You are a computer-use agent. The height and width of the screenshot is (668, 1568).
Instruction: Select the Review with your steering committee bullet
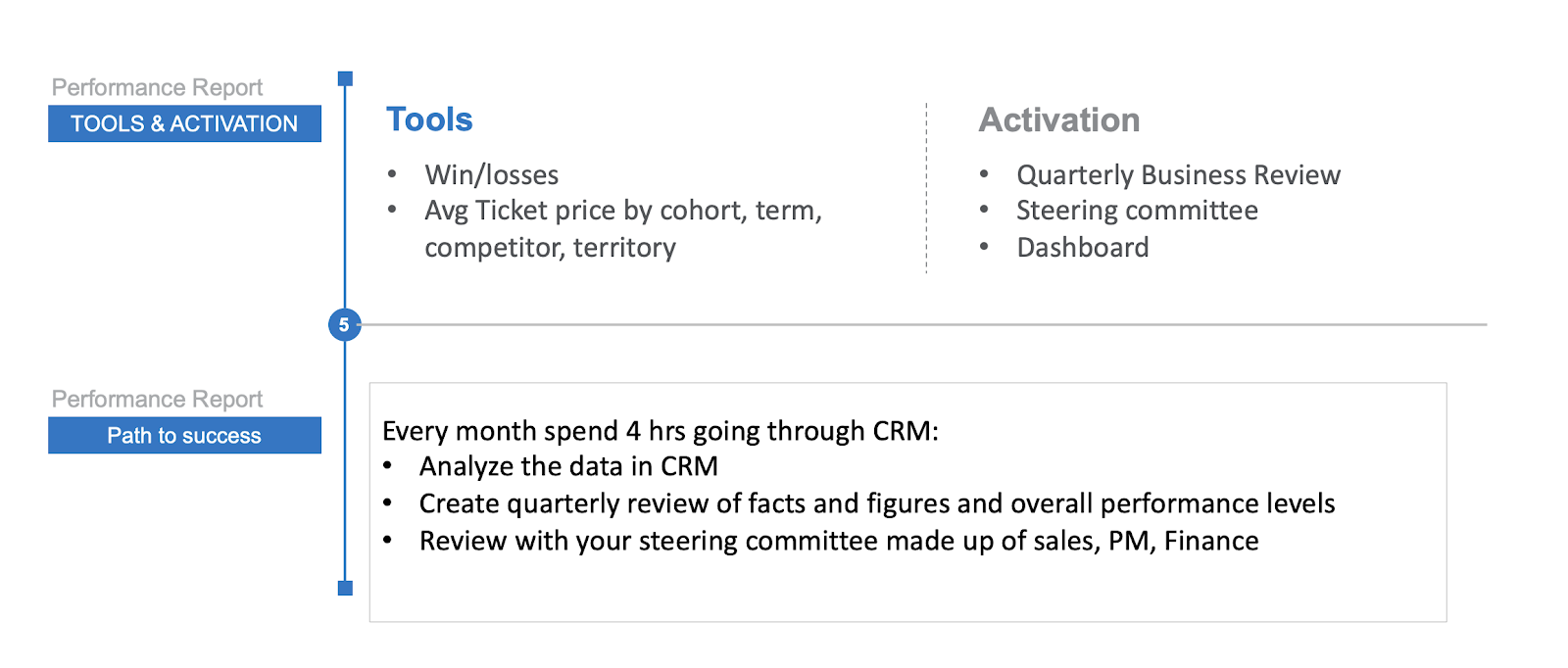tap(839, 541)
